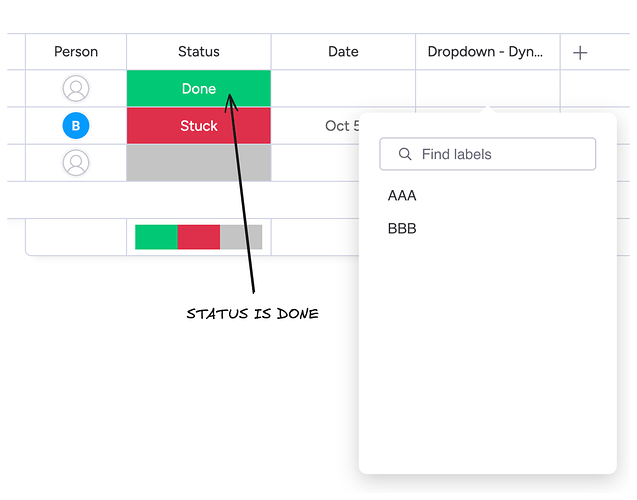The image size is (637, 500).
Task: Open the green Done status cell
Action: click(x=199, y=88)
